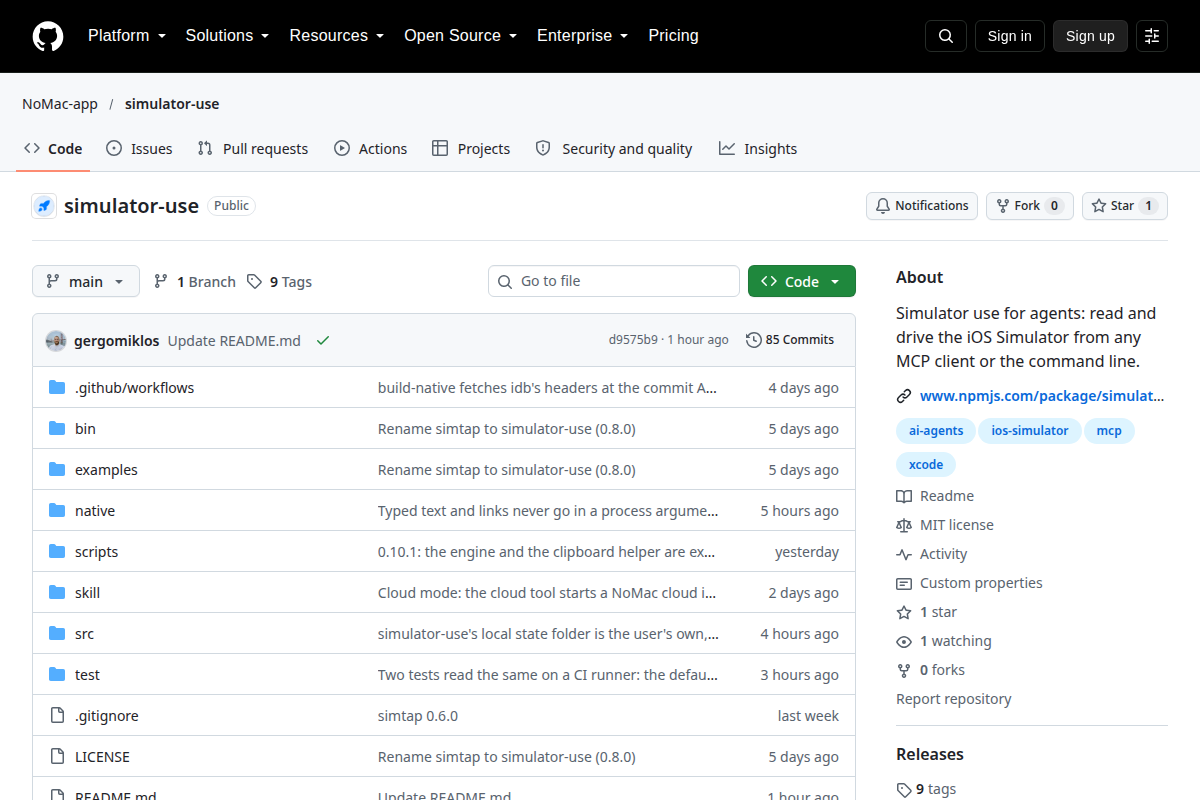Screen dimensions: 1200x800
Task: Click the tags icon next to 9 Tags
Action: click(255, 282)
